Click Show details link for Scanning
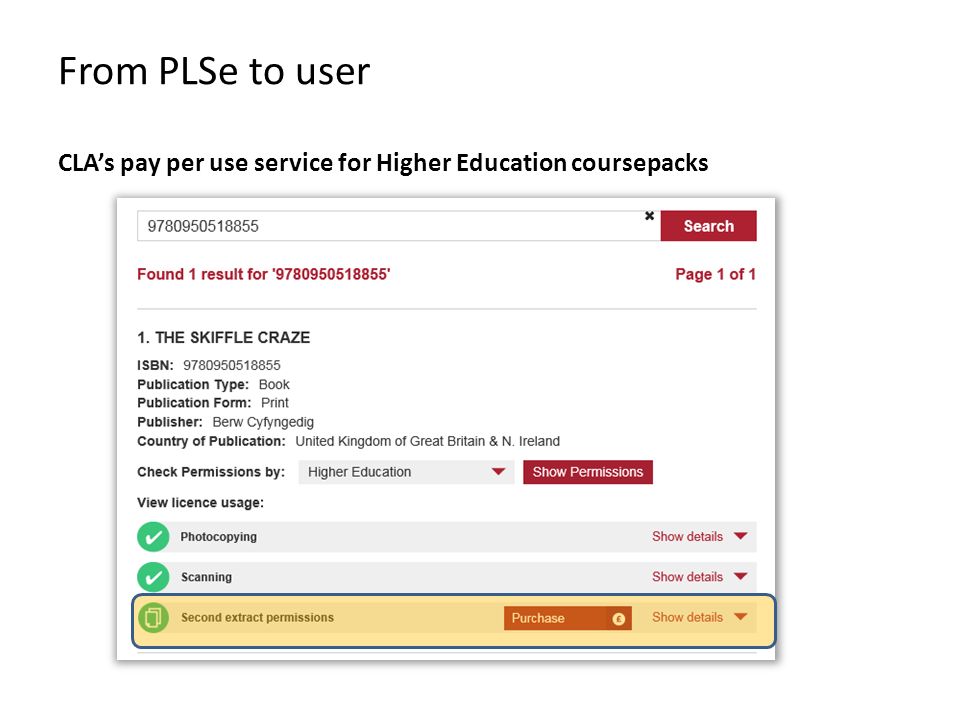960x720 pixels. (687, 577)
